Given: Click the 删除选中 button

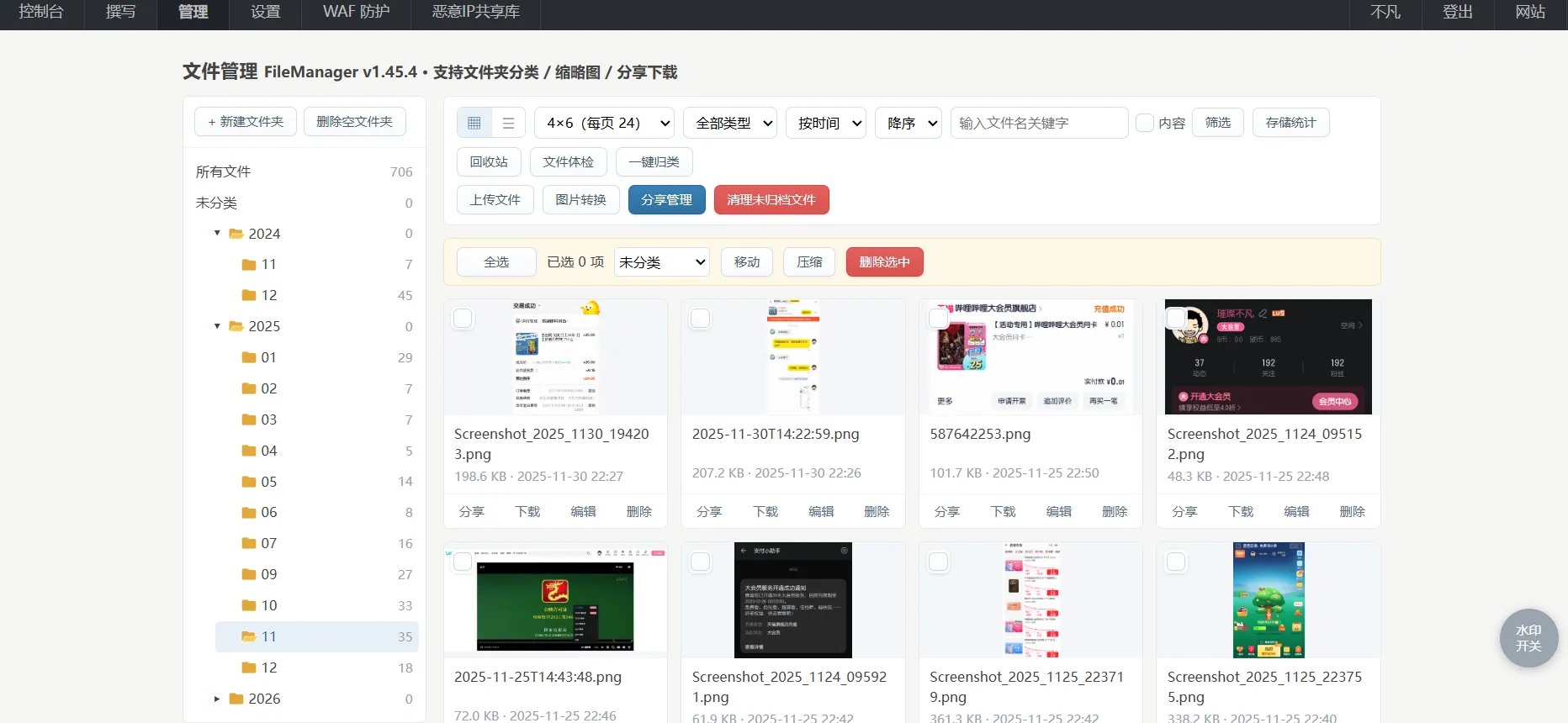Looking at the screenshot, I should (885, 262).
